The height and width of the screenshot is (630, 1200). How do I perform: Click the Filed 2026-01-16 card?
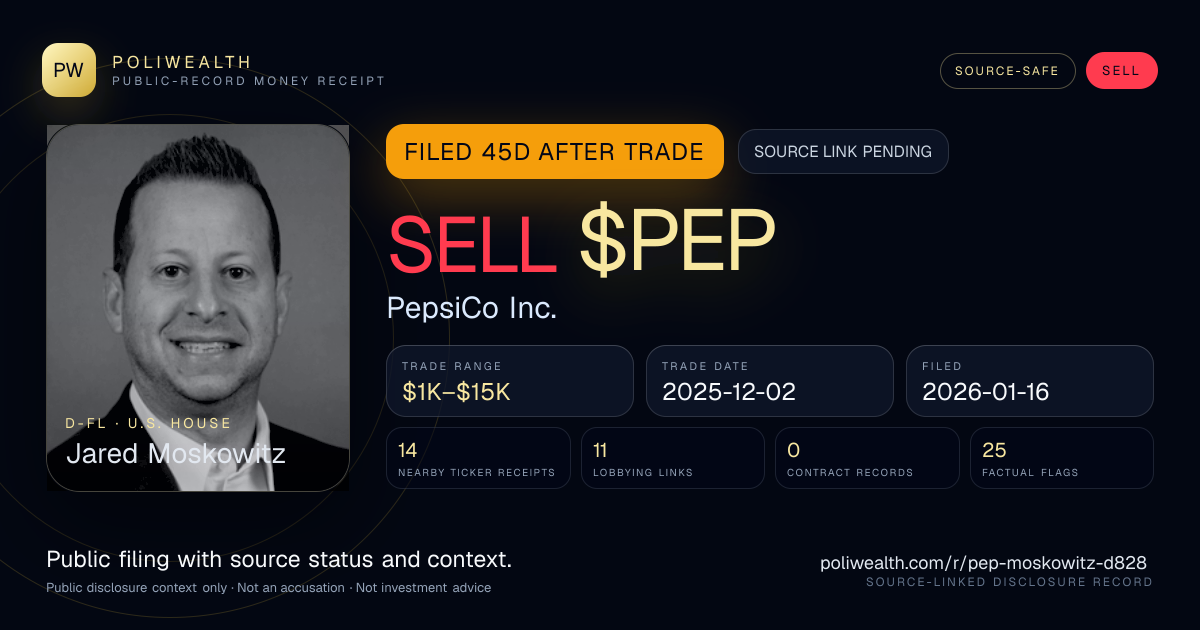click(x=1030, y=381)
